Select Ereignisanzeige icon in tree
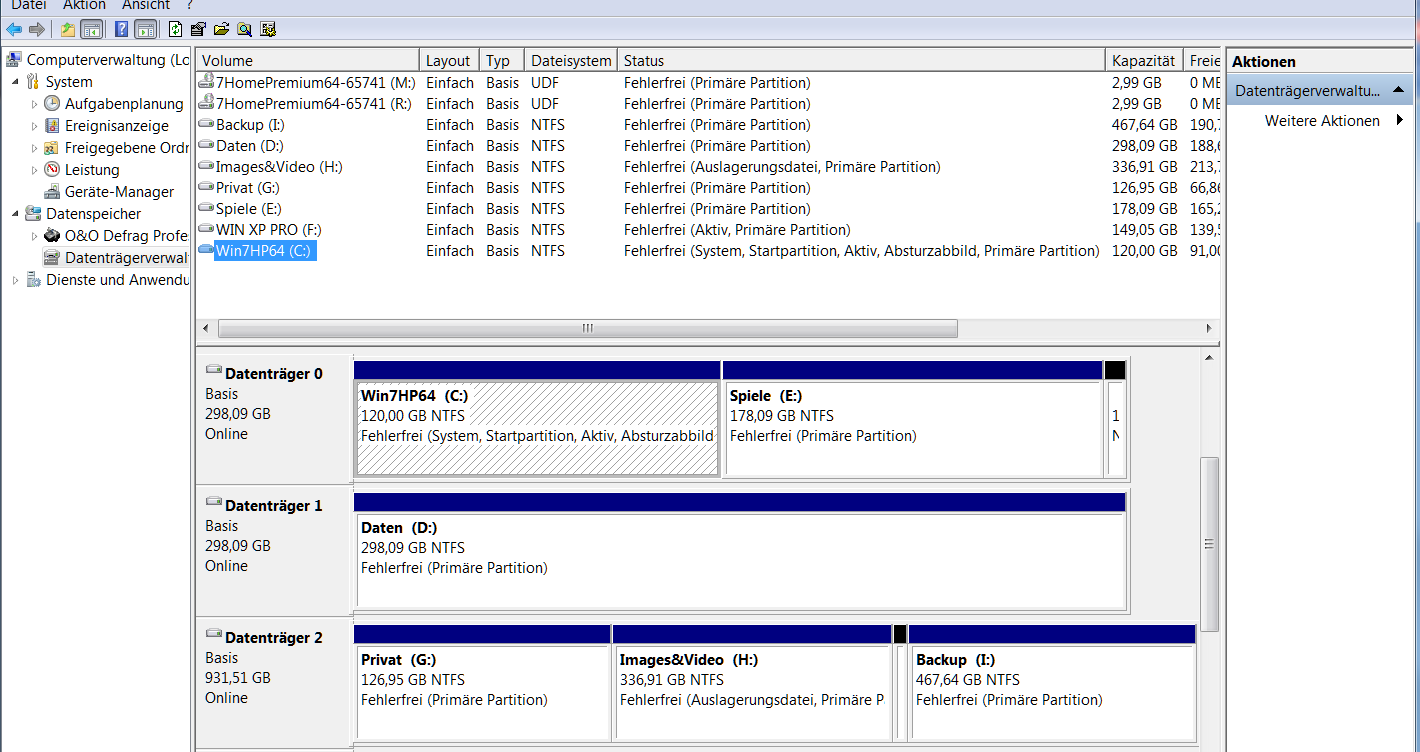 click(x=52, y=126)
